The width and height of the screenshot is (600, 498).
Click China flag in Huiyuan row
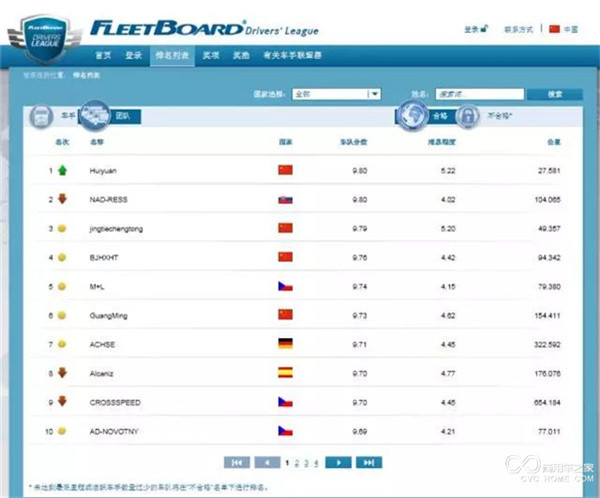(x=285, y=170)
